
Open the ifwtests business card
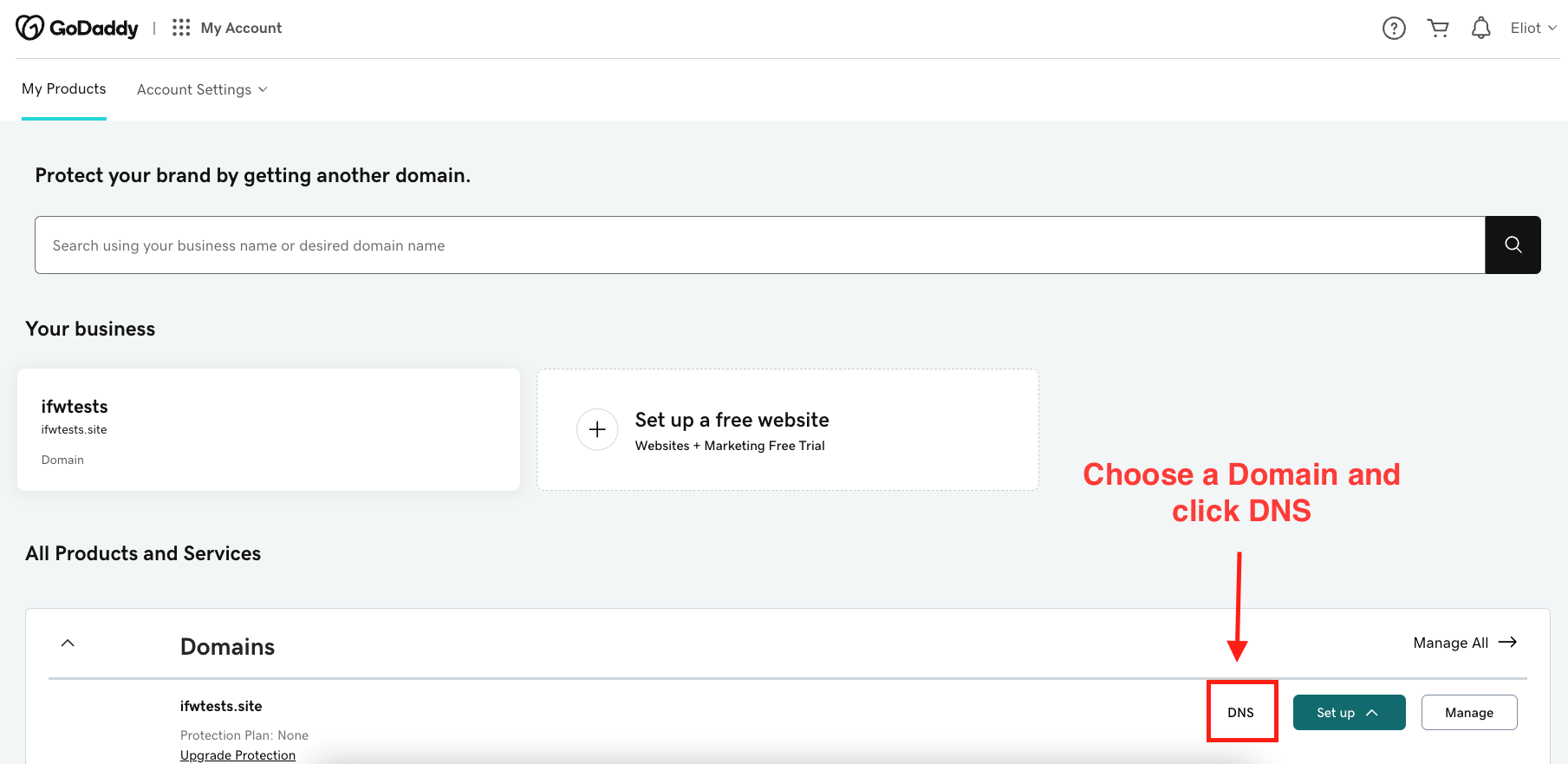[x=269, y=430]
